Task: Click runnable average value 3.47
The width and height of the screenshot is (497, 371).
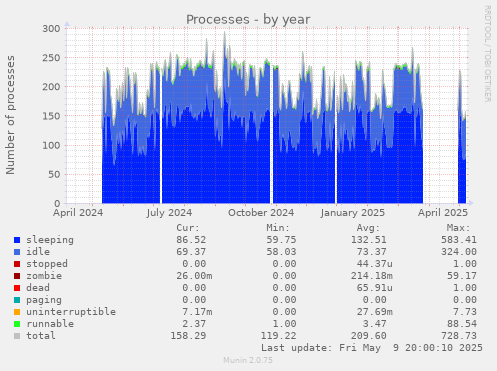Action: coord(374,324)
